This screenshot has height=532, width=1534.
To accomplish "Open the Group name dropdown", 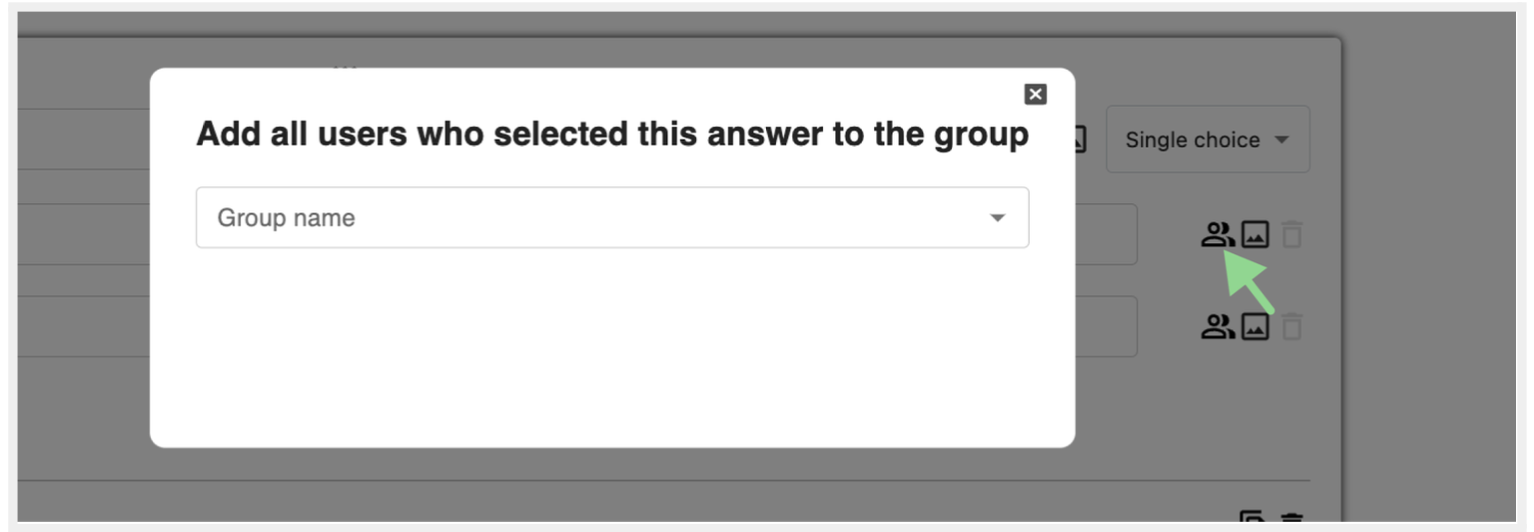I will coord(611,218).
